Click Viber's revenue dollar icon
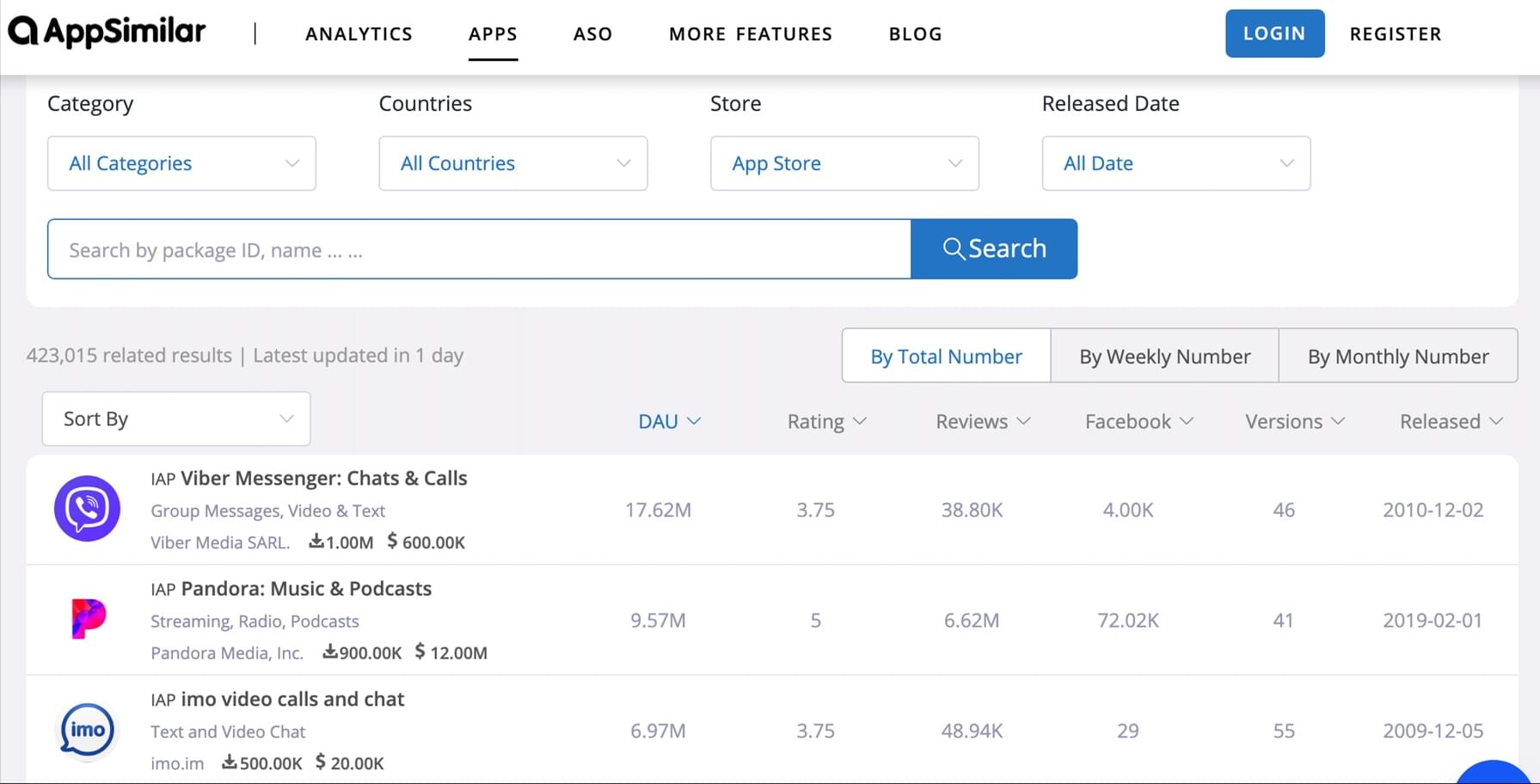This screenshot has width=1540, height=784. tap(392, 541)
